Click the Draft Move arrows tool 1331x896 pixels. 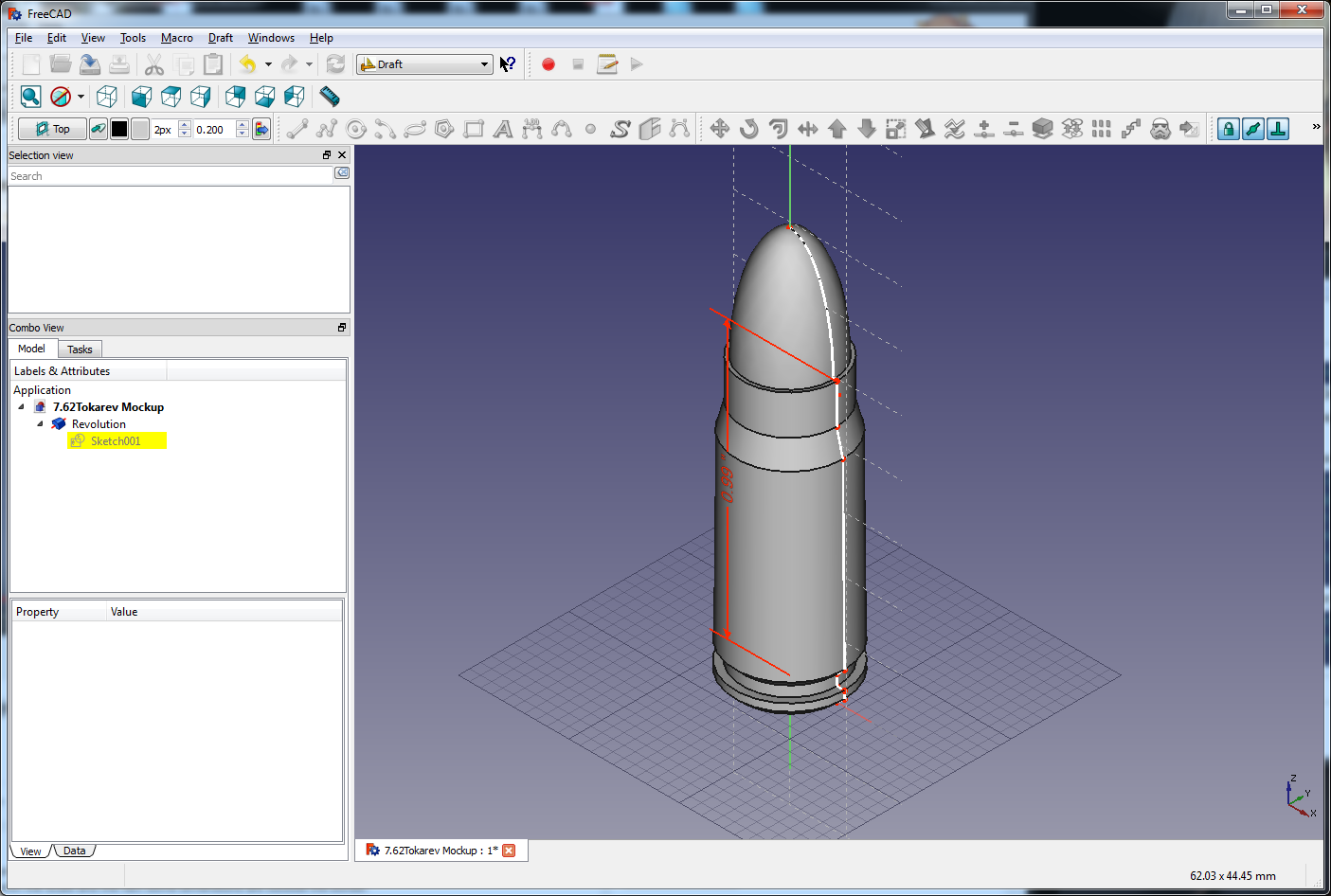click(x=719, y=129)
